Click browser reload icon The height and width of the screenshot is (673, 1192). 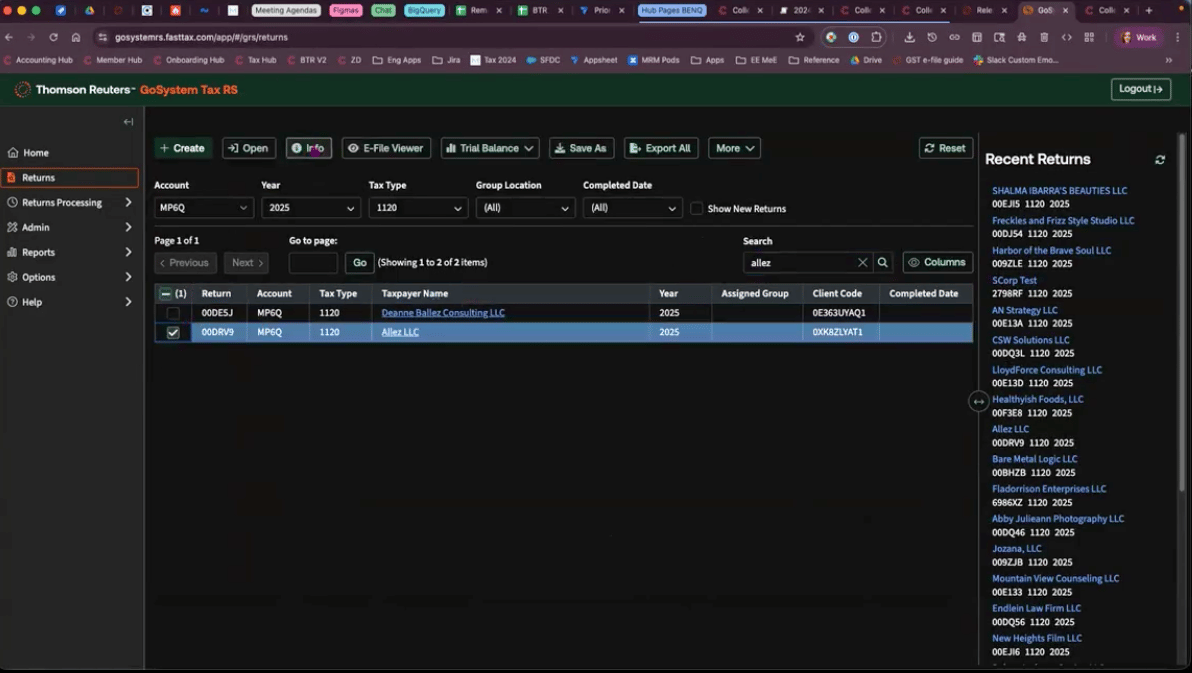[x=53, y=37]
